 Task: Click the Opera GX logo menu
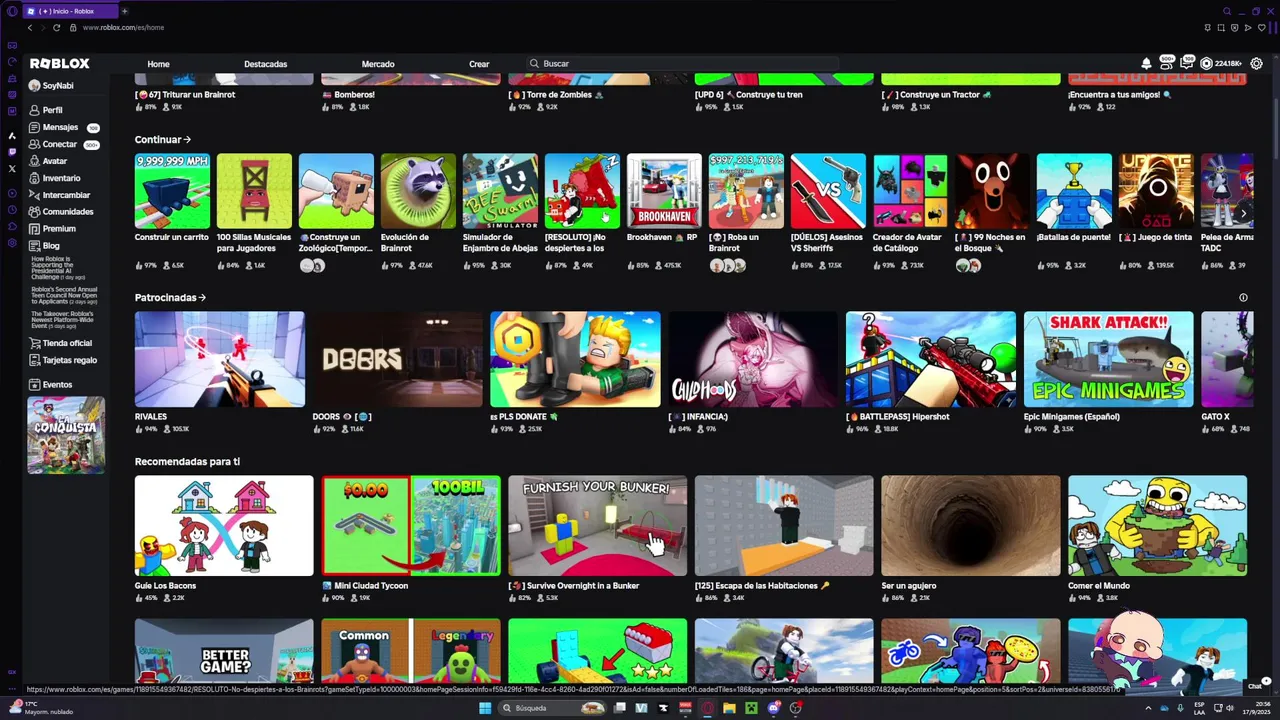point(12,11)
